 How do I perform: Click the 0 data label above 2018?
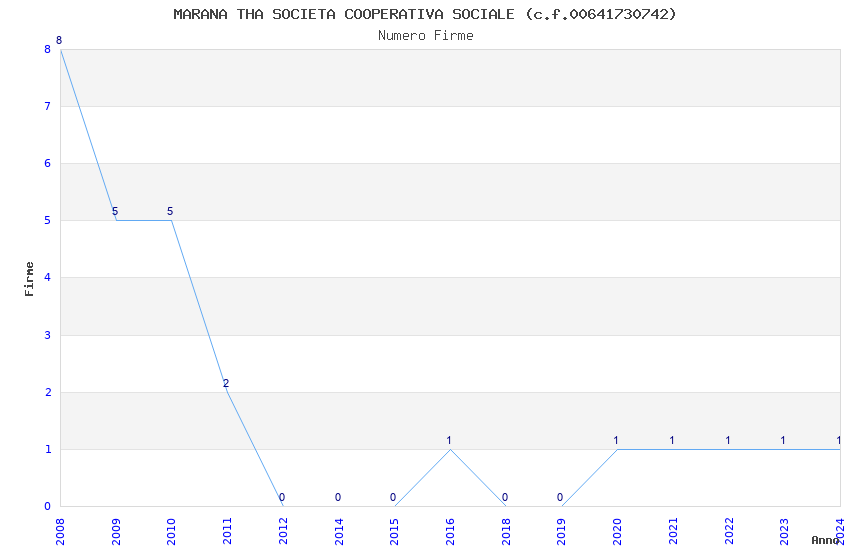pos(505,497)
